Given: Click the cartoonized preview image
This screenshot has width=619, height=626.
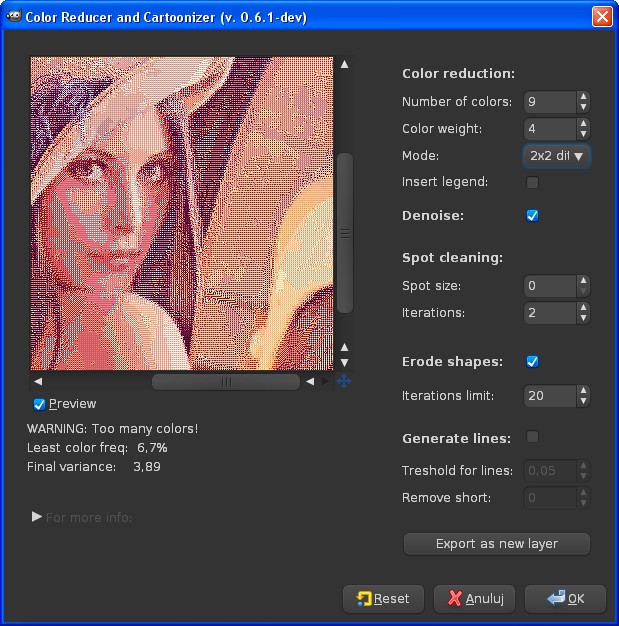Looking at the screenshot, I should click(182, 214).
